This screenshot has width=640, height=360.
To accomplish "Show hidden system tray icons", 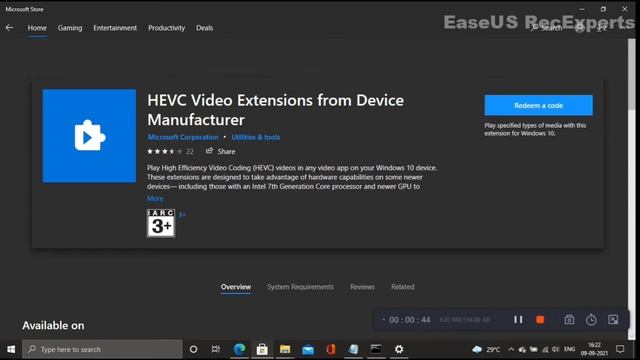I will pyautogui.click(x=511, y=349).
